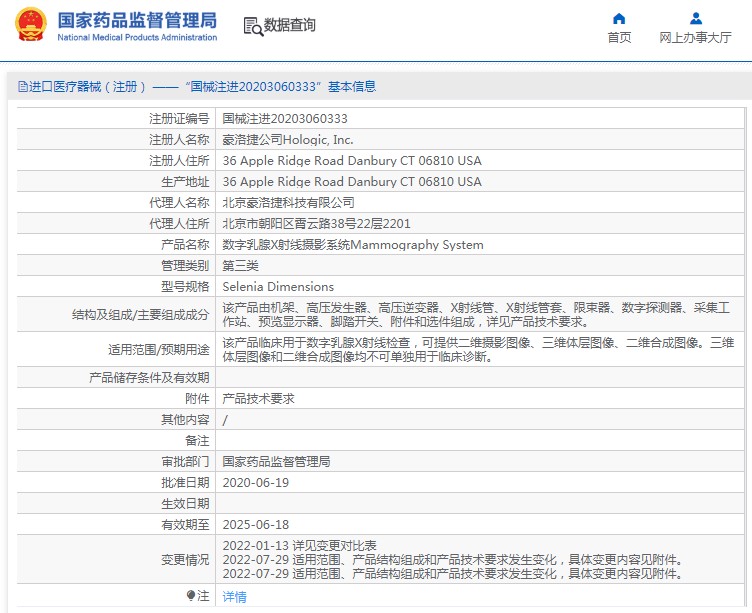Select agent name 北京豪洛捷科技有限公司

click(288, 202)
